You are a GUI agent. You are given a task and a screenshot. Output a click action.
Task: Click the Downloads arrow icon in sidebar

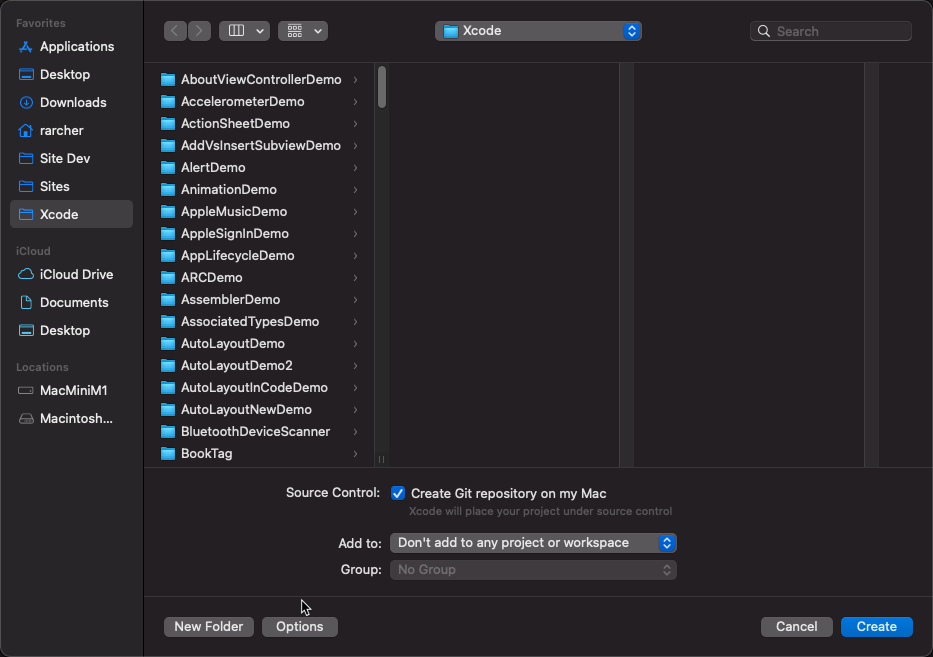click(x=26, y=102)
